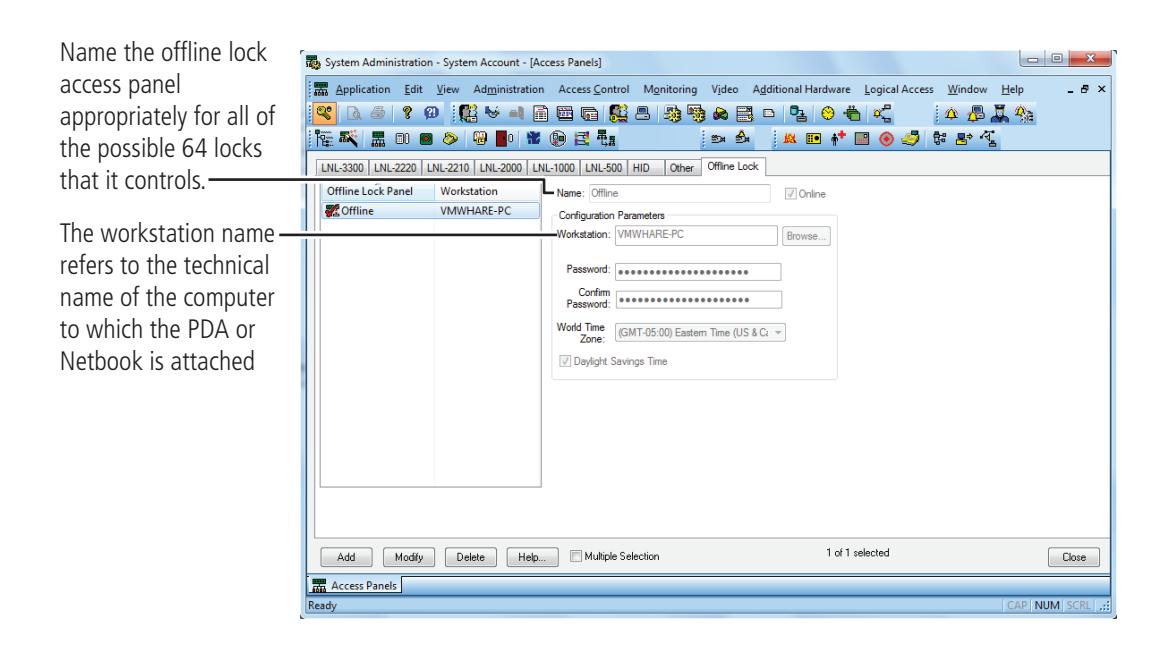Click the single alarm bell icon
1170x645 pixels.
(951, 113)
